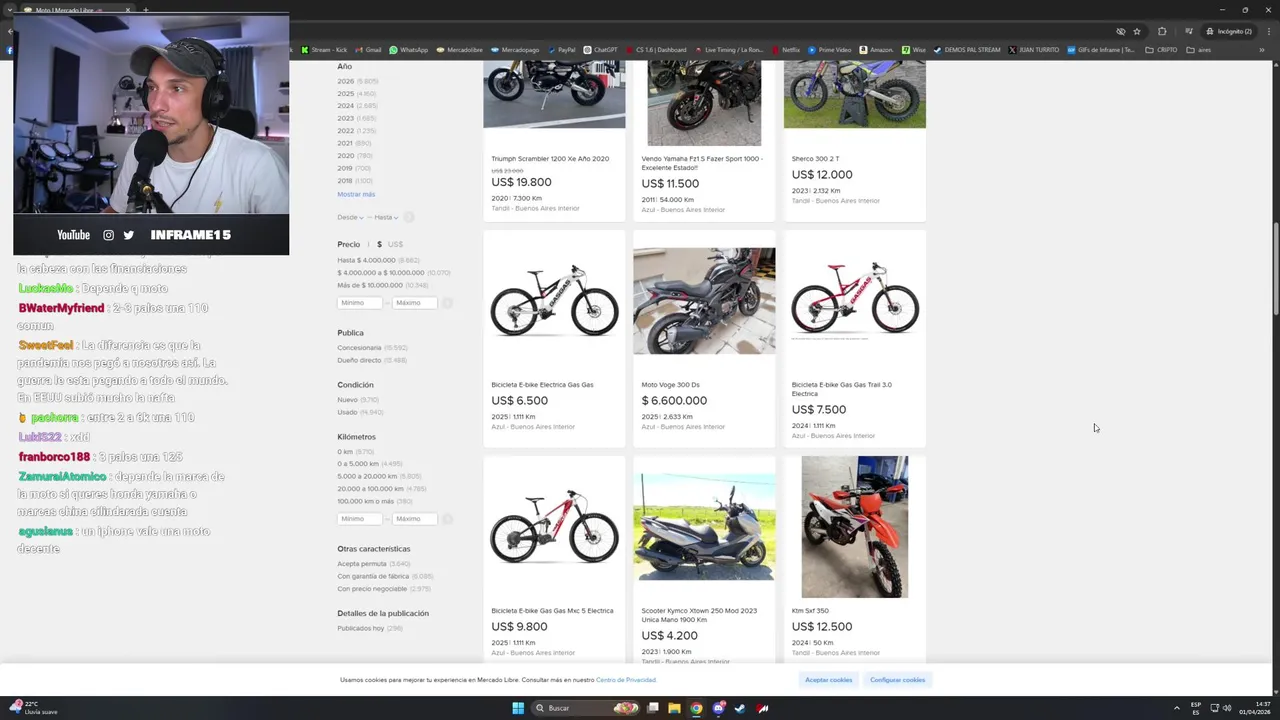This screenshot has width=1280, height=720.
Task: Open Discord from the taskbar
Action: (x=718, y=708)
